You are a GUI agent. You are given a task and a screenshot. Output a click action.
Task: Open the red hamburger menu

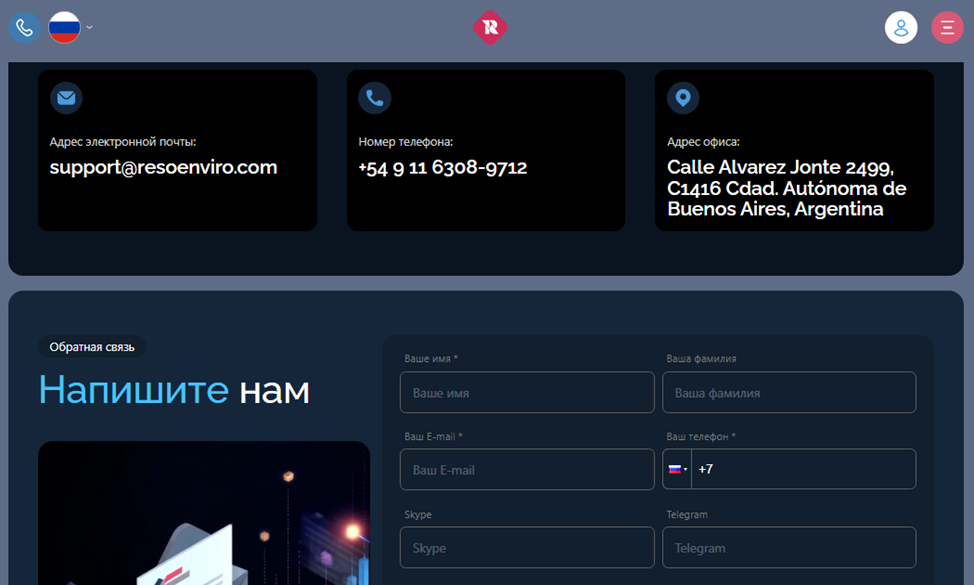[x=947, y=27]
